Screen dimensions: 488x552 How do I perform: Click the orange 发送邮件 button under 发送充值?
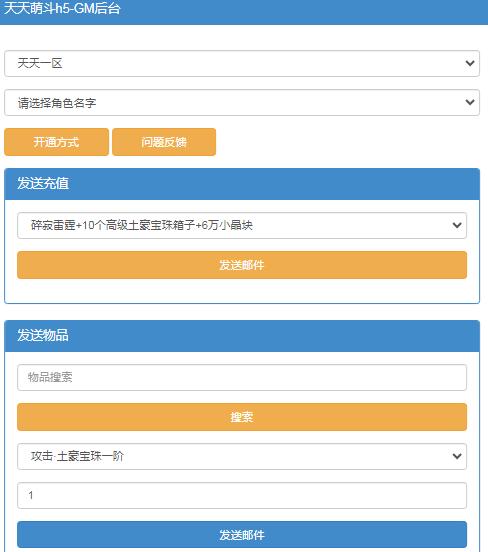point(242,265)
